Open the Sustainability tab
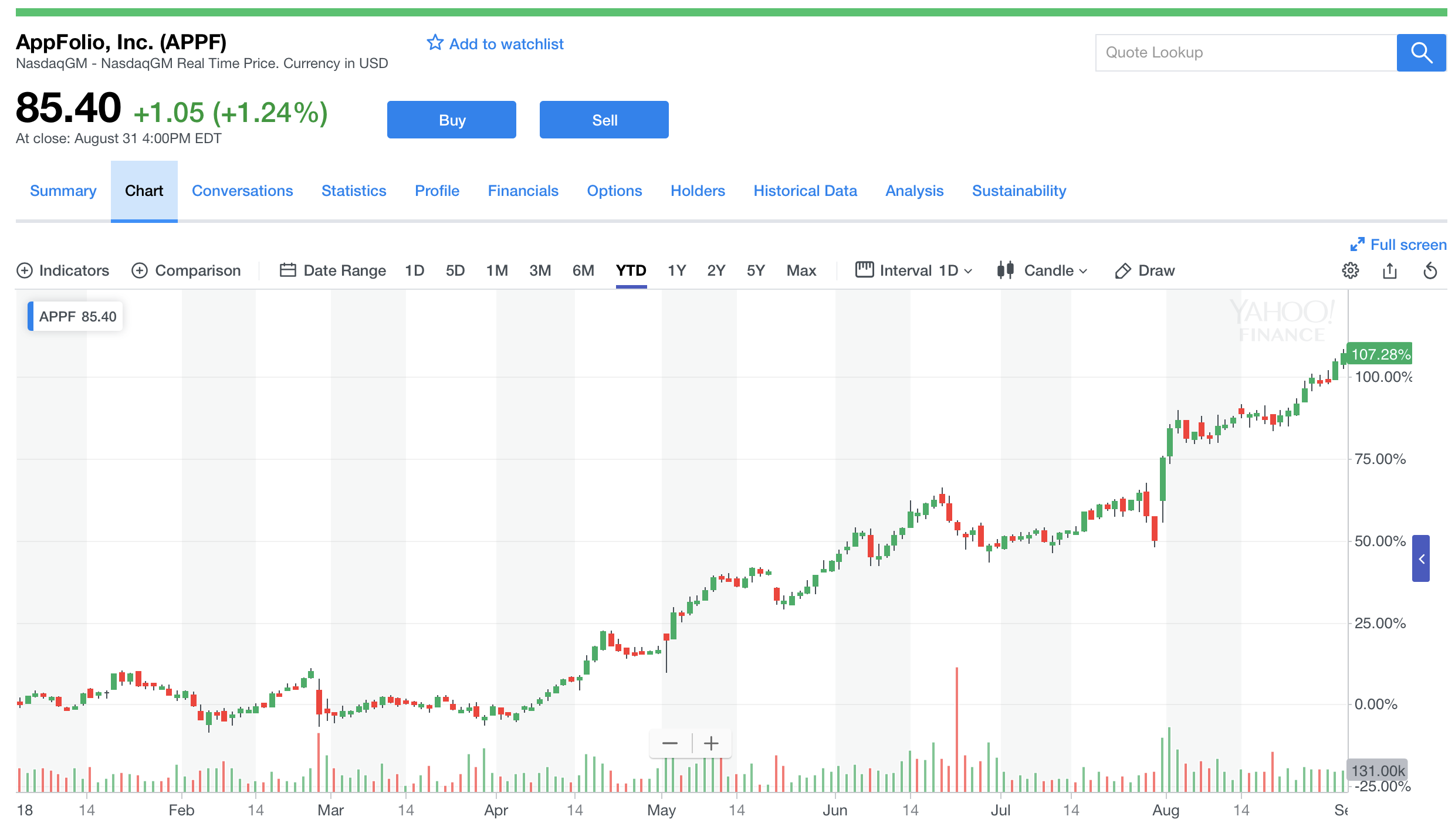The image size is (1455, 840). (x=1019, y=191)
